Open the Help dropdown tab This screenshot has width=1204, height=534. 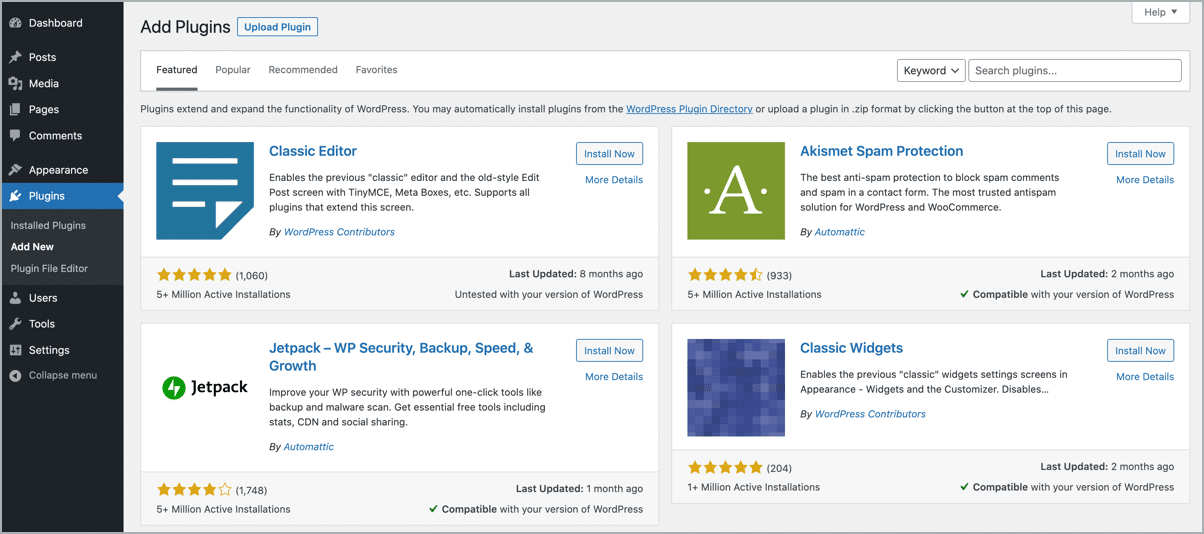click(1160, 12)
